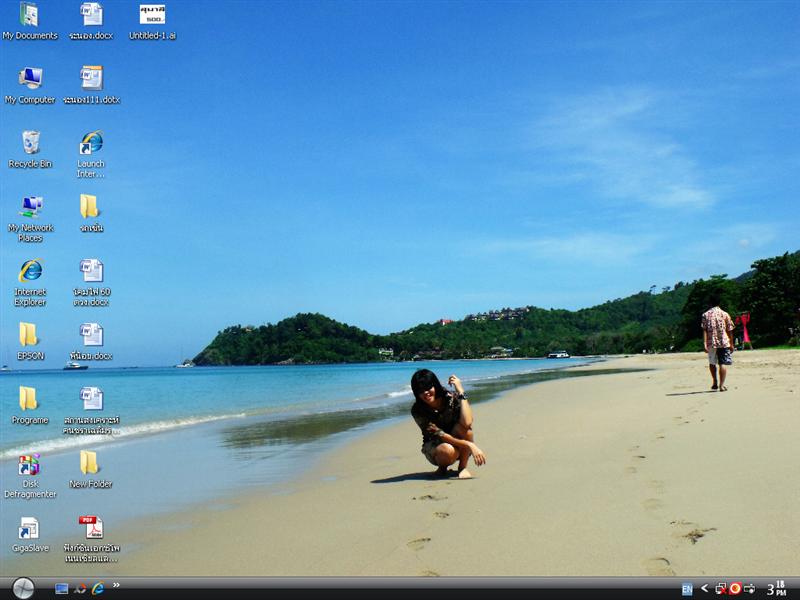Select the PDF document on desktop

click(x=91, y=527)
